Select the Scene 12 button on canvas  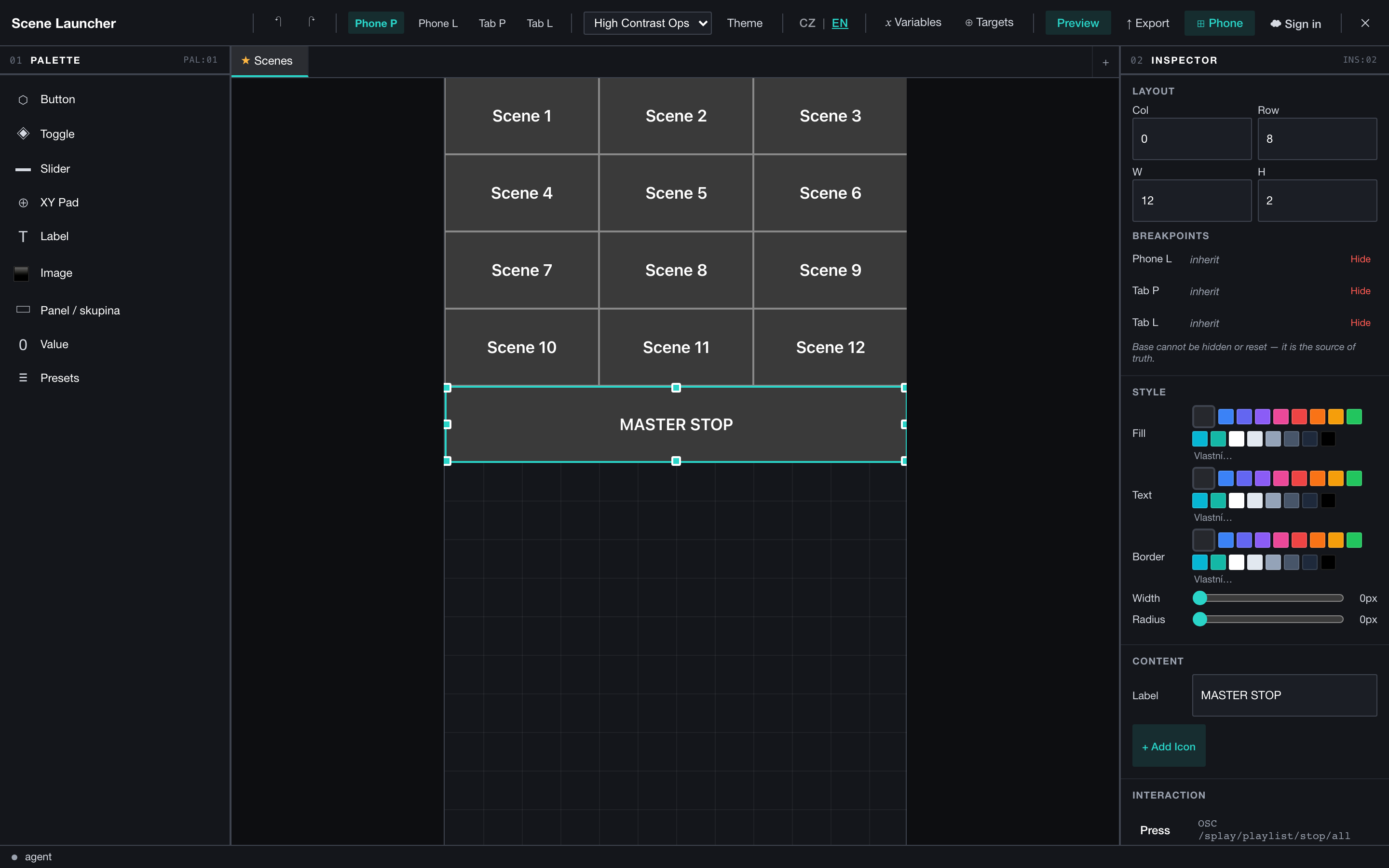[830, 347]
